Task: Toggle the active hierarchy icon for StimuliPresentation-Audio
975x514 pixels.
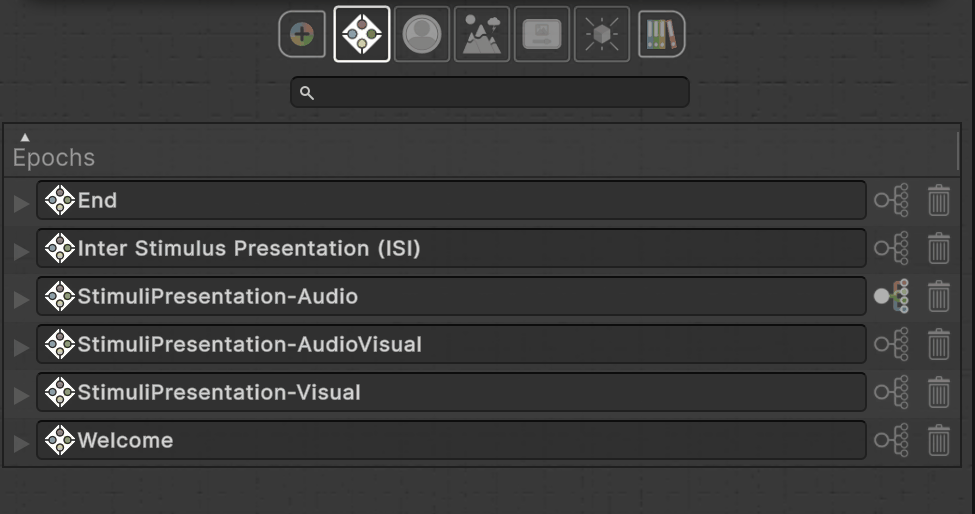Action: [x=891, y=296]
